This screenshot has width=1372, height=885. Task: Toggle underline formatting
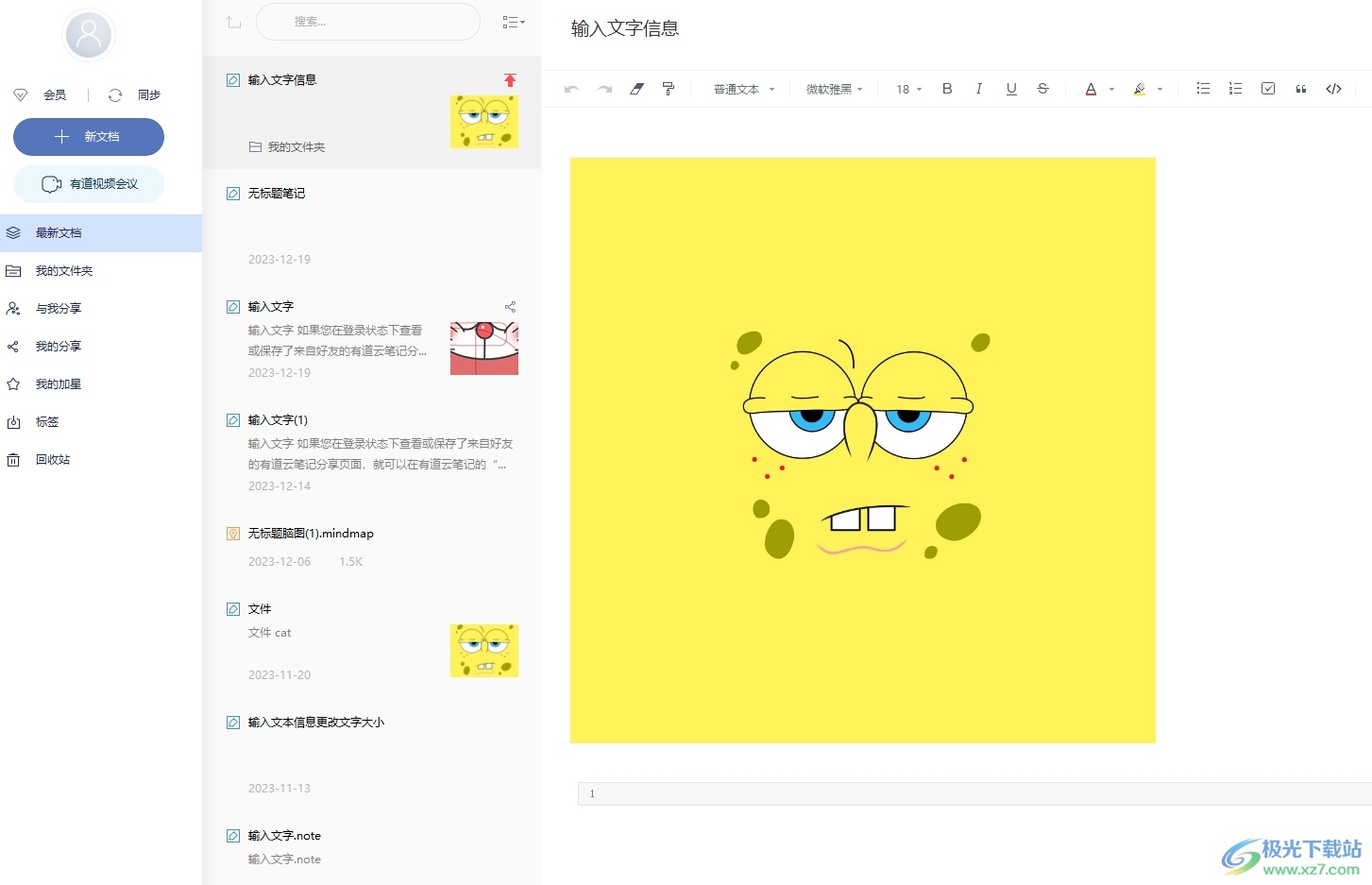click(1011, 89)
